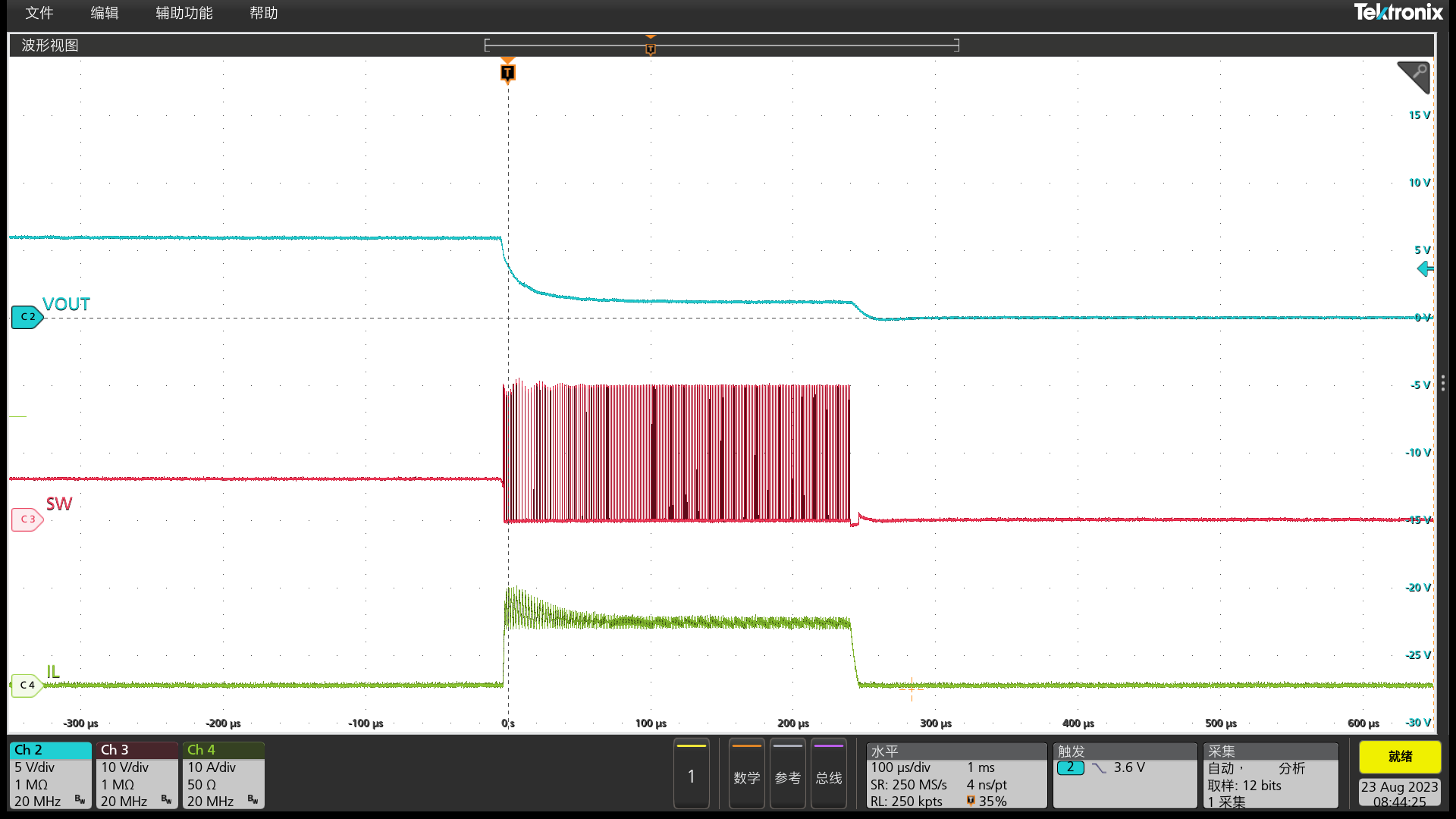The image size is (1456, 819).
Task: Open the Ch 4 settings badge
Action: [x=223, y=775]
